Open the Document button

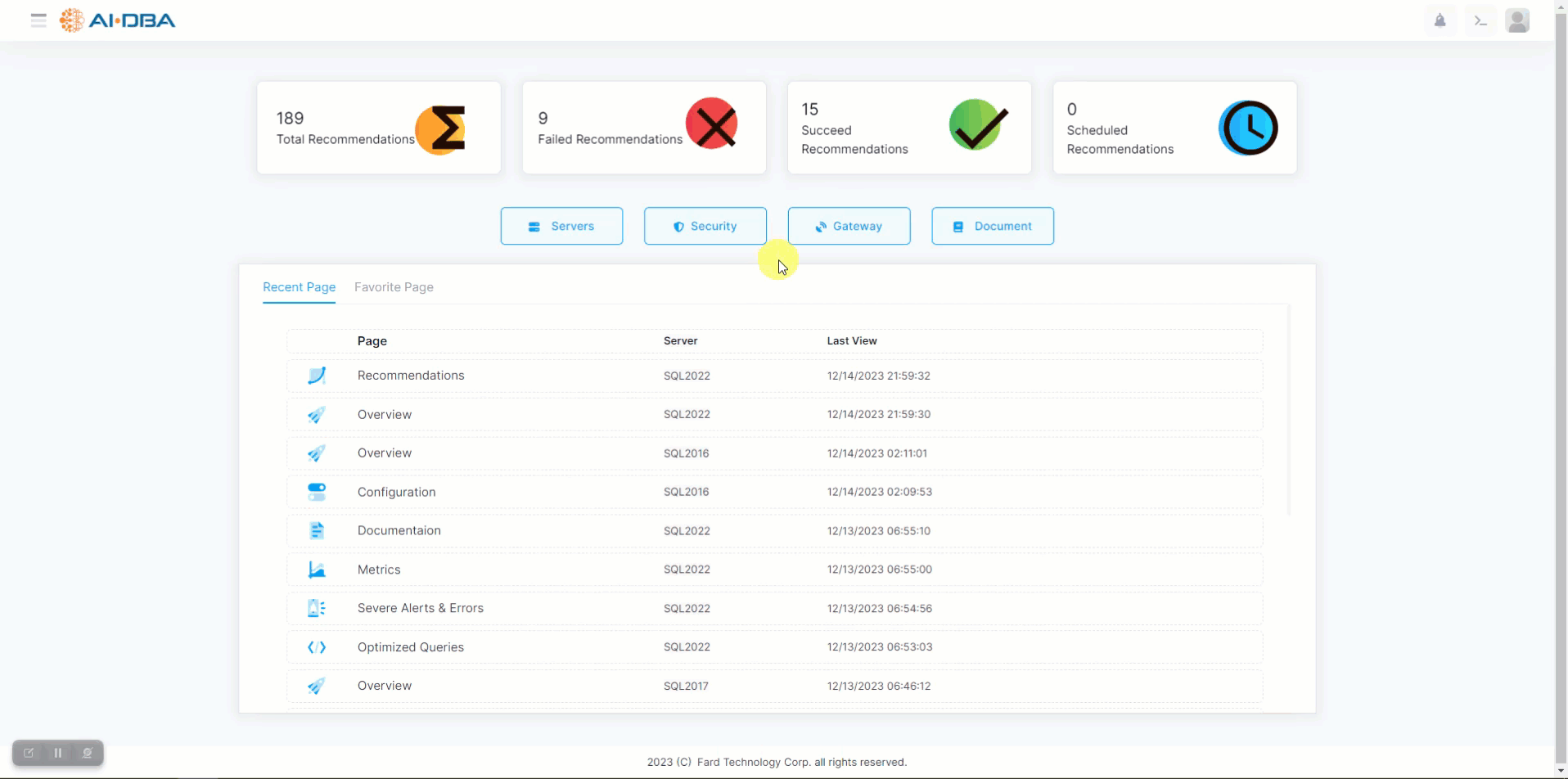point(992,226)
